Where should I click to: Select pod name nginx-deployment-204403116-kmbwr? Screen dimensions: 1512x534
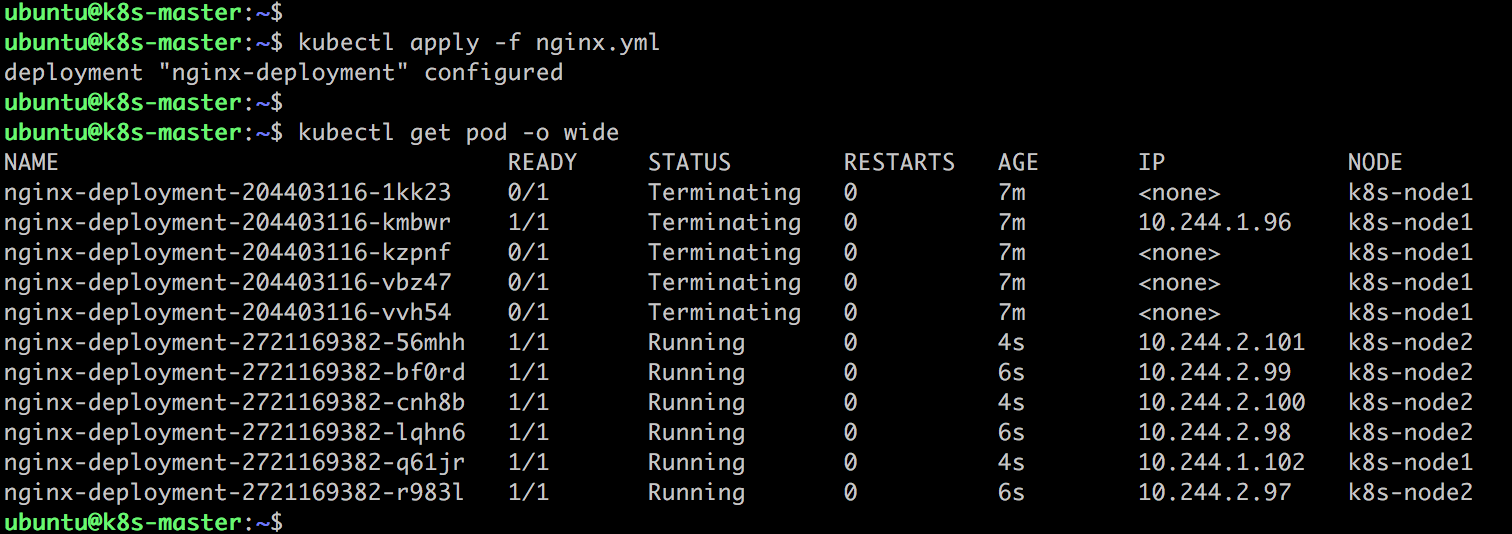[x=228, y=222]
